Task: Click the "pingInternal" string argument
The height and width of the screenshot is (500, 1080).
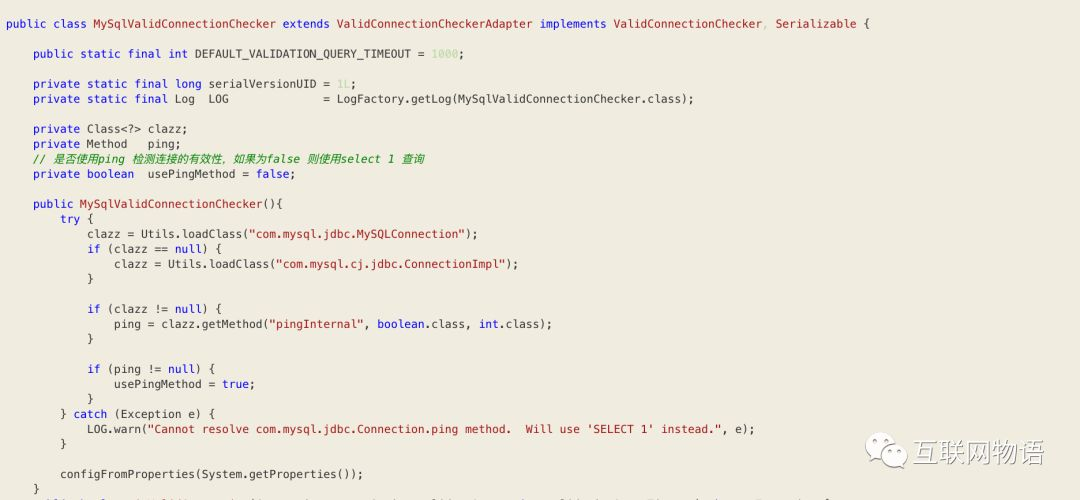Action: [x=316, y=324]
